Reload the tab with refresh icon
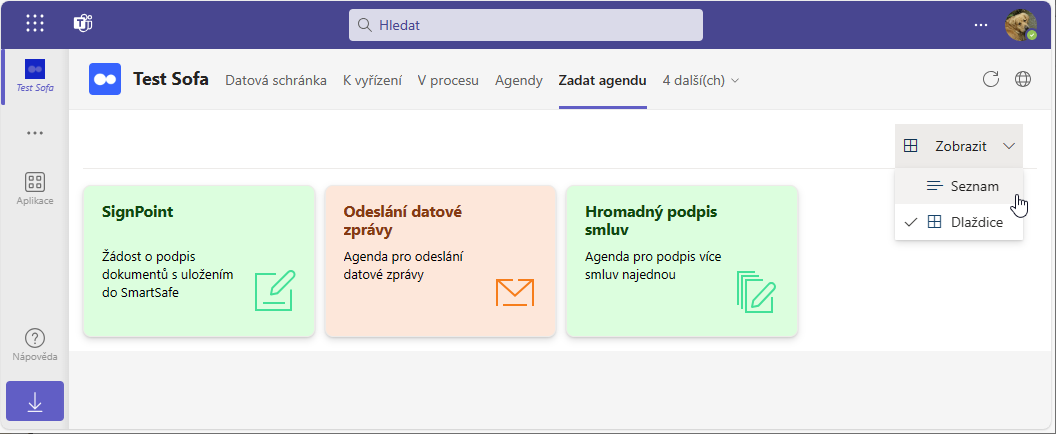This screenshot has height=434, width=1056. (991, 80)
